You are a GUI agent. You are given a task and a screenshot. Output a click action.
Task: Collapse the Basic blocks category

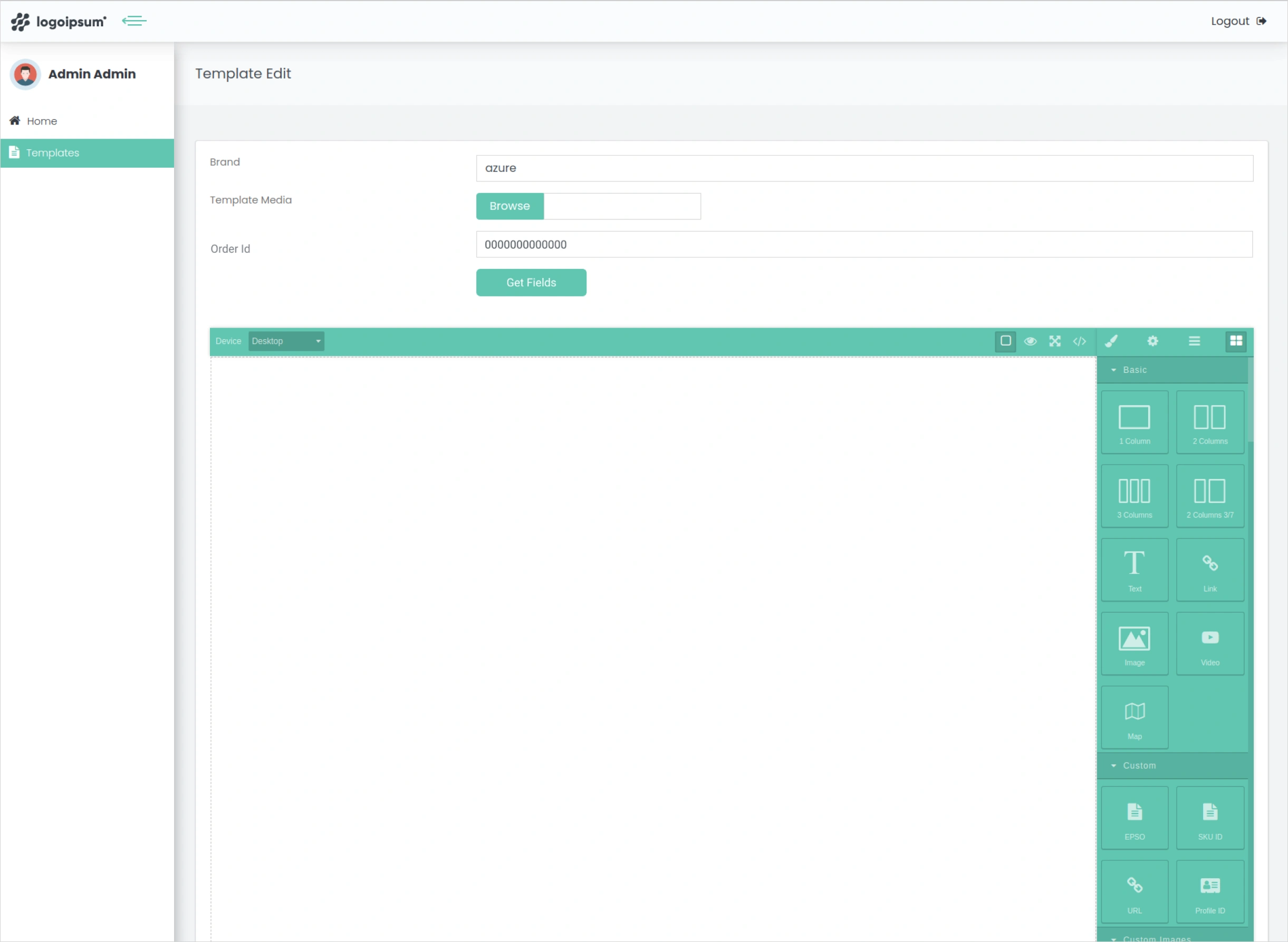click(x=1134, y=370)
